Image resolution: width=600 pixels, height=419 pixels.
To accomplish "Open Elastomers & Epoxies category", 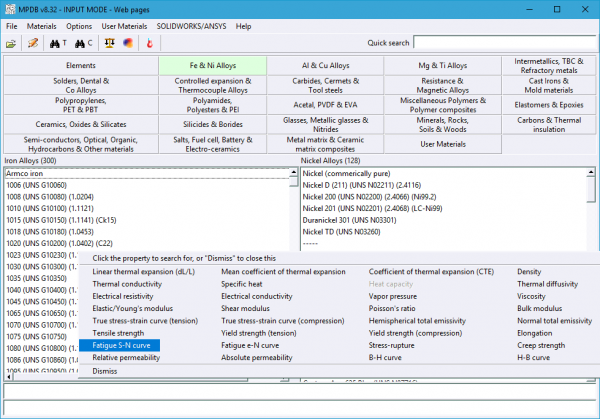I will [x=549, y=105].
